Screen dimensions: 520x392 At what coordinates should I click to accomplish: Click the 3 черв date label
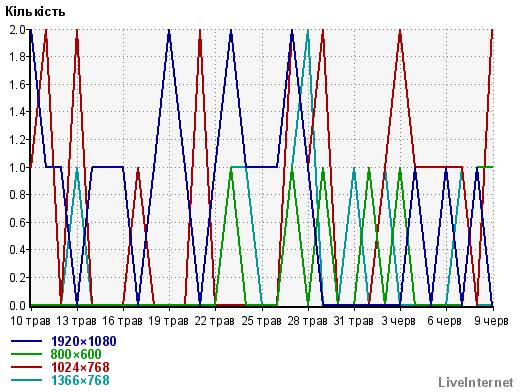pyautogui.click(x=399, y=321)
